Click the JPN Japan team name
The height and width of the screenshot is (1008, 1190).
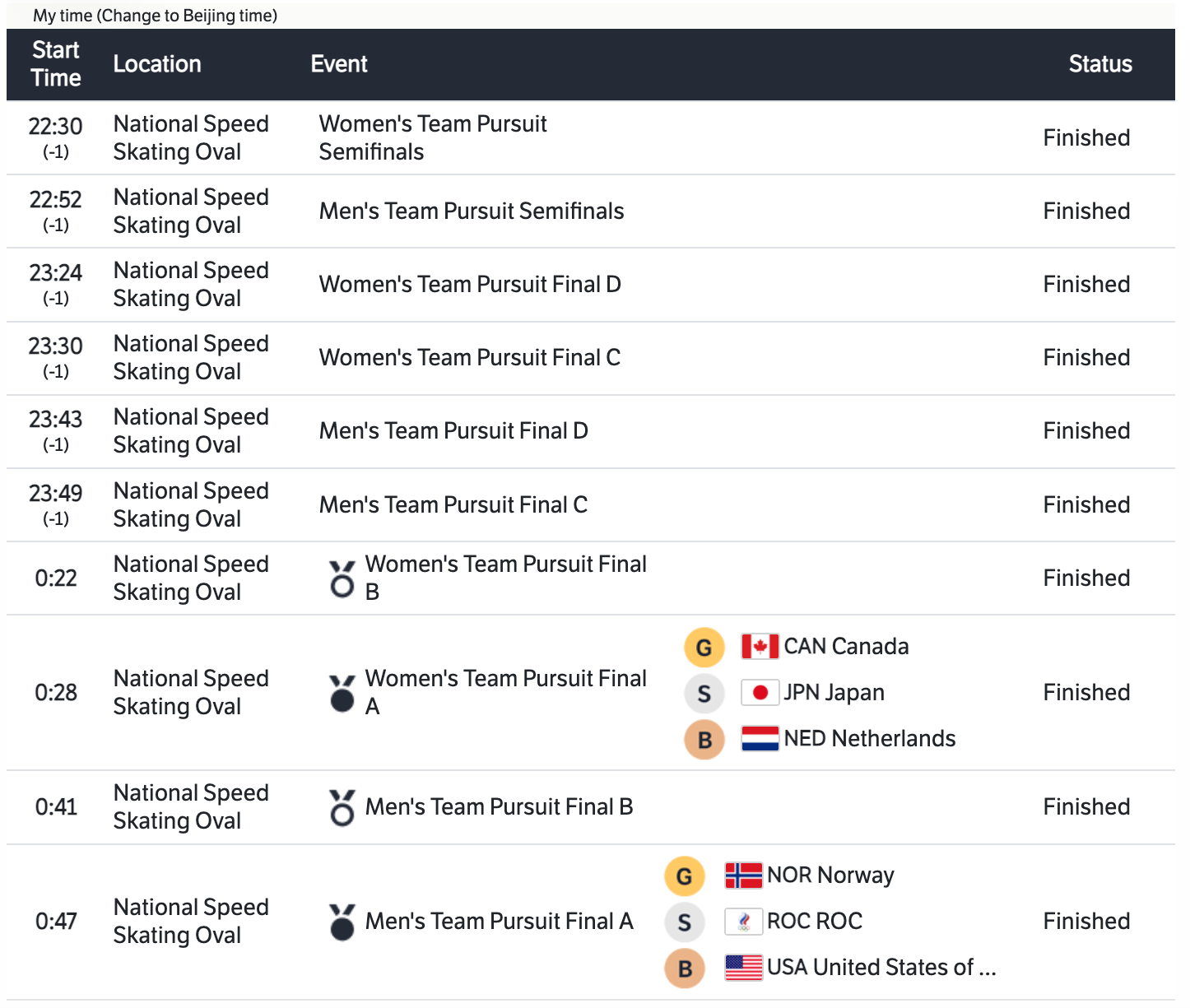pyautogui.click(x=834, y=693)
